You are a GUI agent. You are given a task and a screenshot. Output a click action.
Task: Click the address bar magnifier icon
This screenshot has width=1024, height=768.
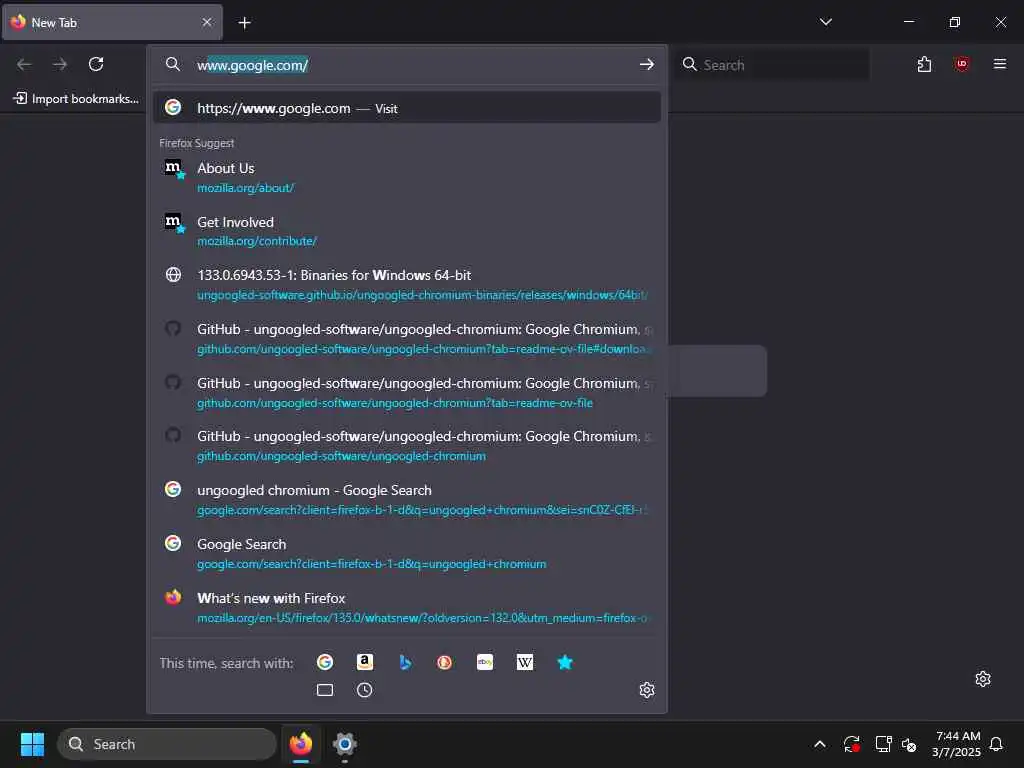[172, 64]
